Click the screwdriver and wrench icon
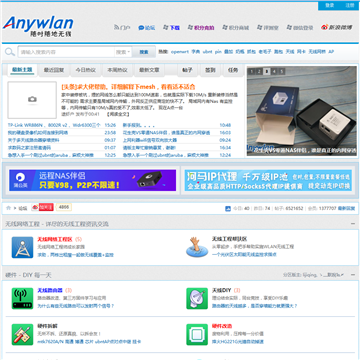 (22, 334)
